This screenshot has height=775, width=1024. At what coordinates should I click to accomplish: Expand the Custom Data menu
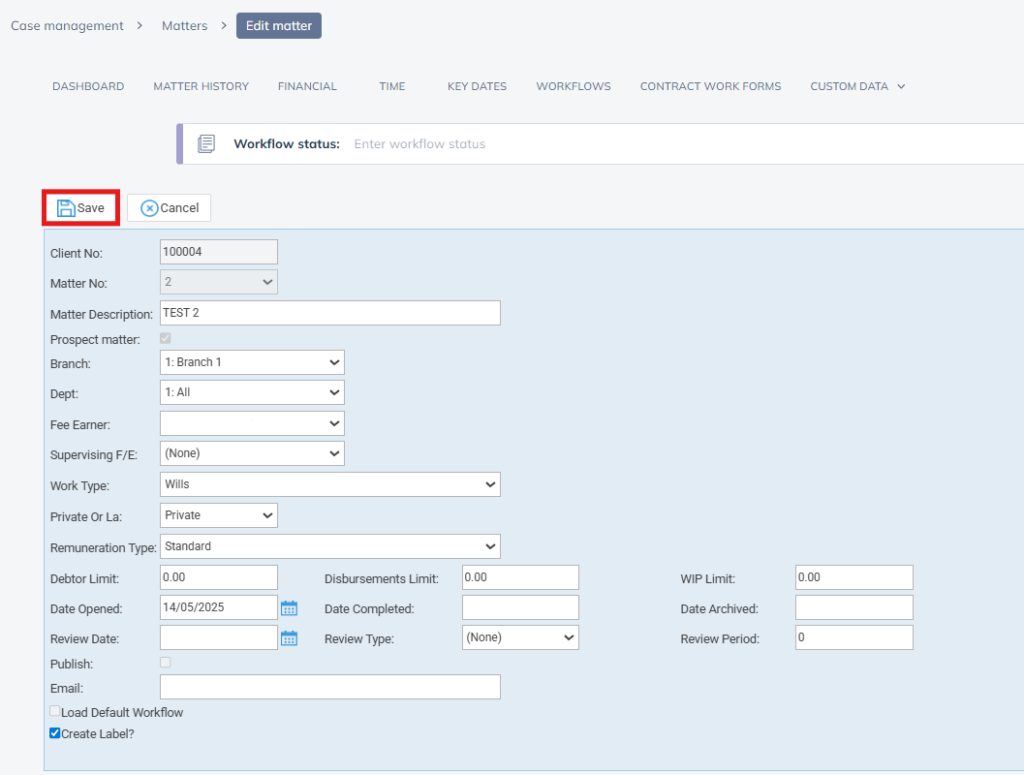point(857,86)
